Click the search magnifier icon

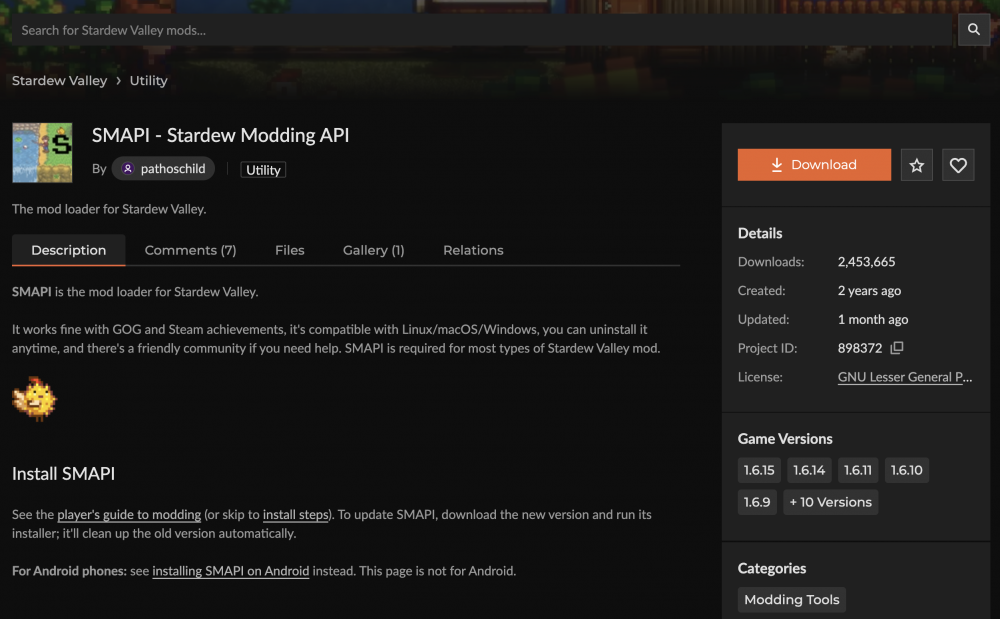click(x=973, y=29)
